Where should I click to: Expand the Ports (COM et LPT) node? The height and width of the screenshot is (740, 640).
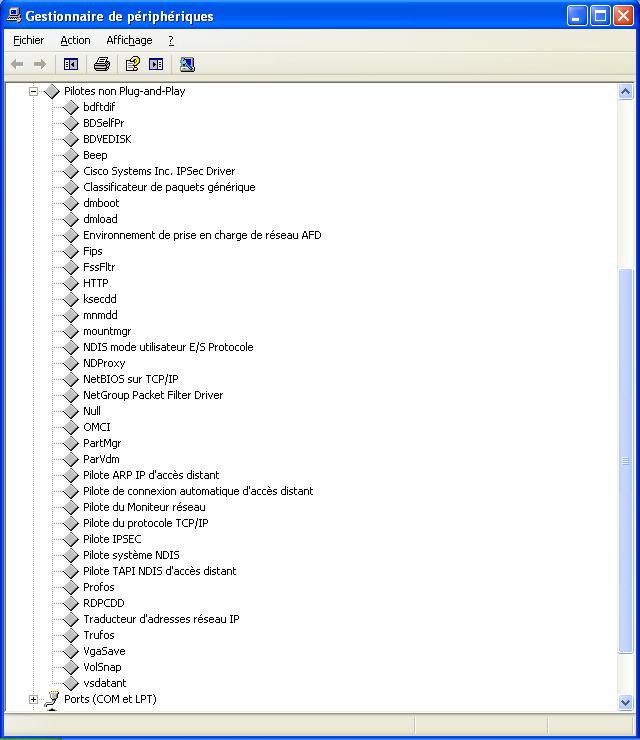(33, 699)
